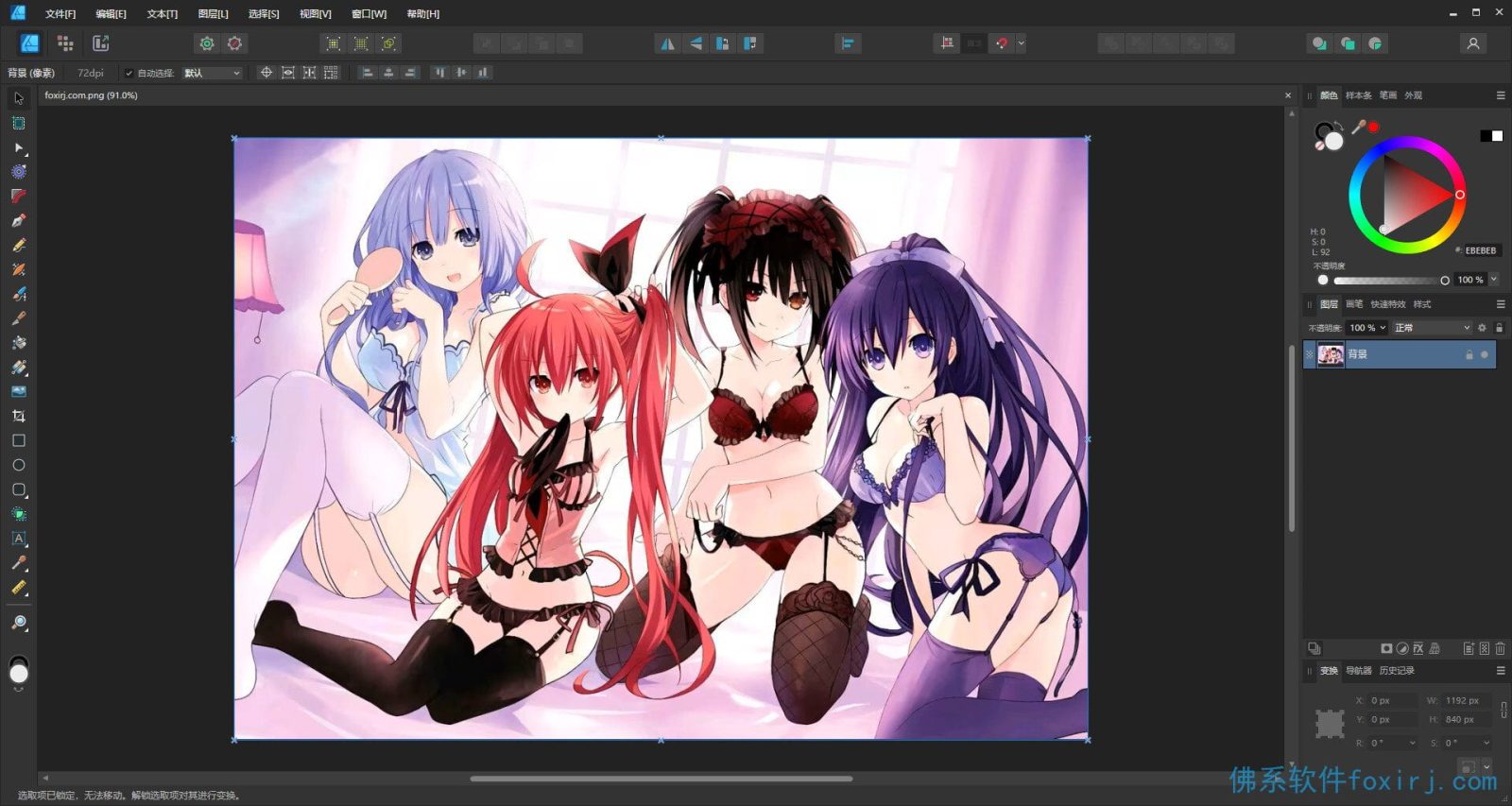Switch to the 导航器 tab
The image size is (1512, 806).
click(x=1359, y=671)
